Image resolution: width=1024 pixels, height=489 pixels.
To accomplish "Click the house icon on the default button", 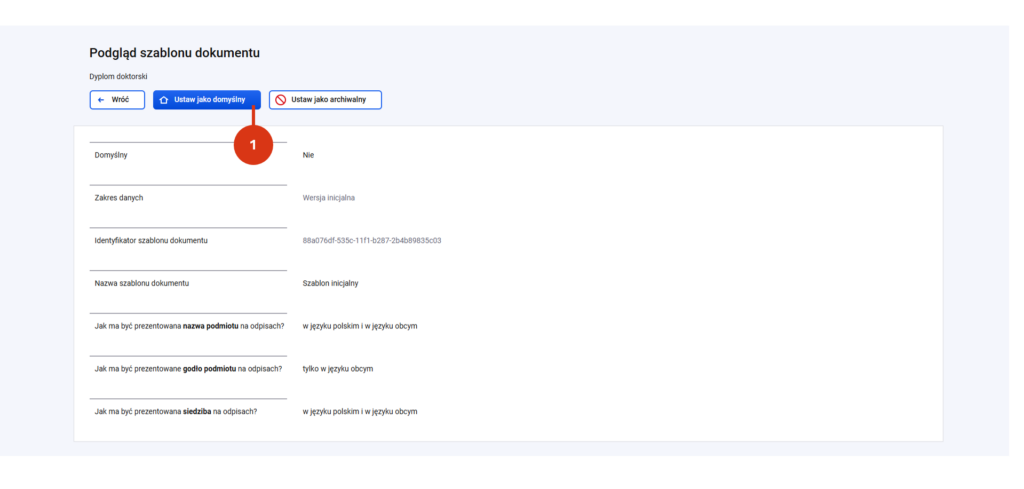I will click(164, 100).
